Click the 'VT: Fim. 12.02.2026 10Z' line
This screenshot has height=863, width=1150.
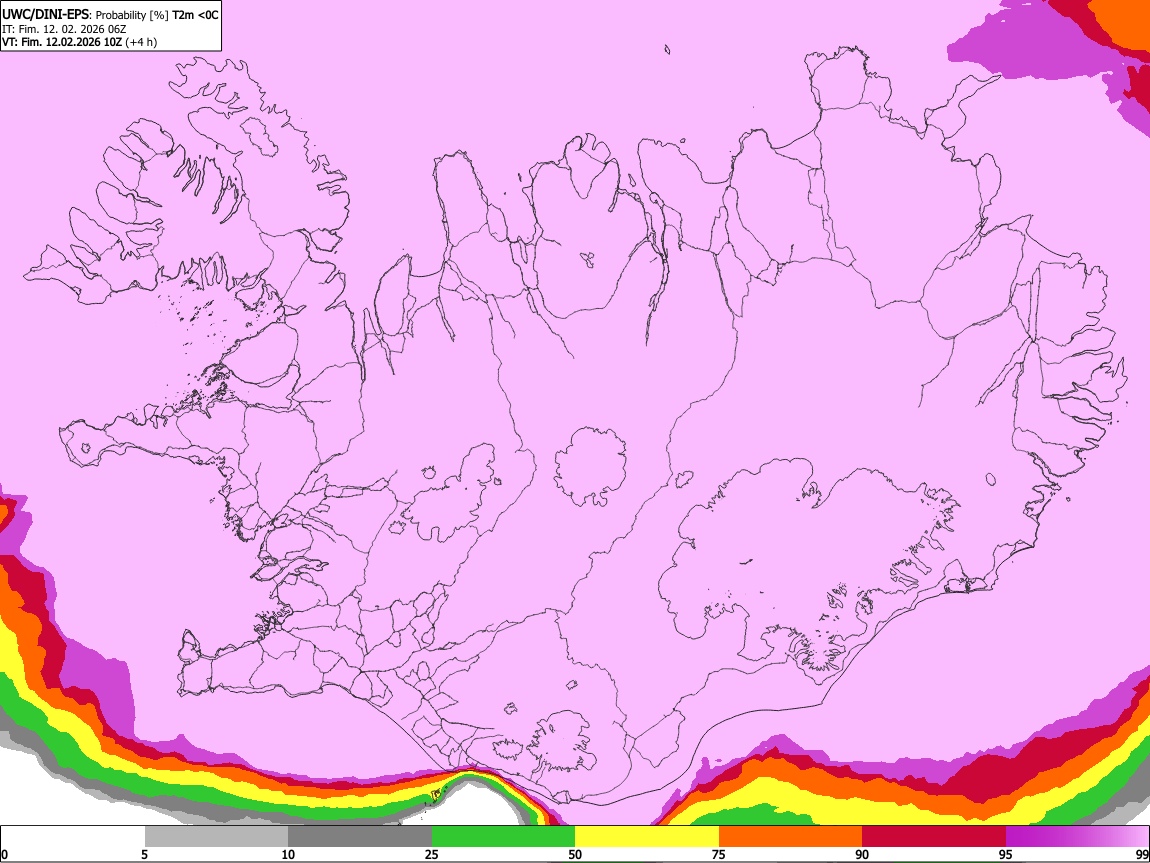[61, 42]
